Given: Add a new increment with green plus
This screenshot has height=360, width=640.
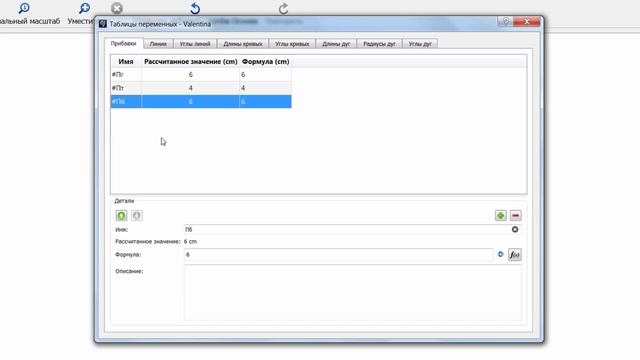Looking at the screenshot, I should click(501, 216).
